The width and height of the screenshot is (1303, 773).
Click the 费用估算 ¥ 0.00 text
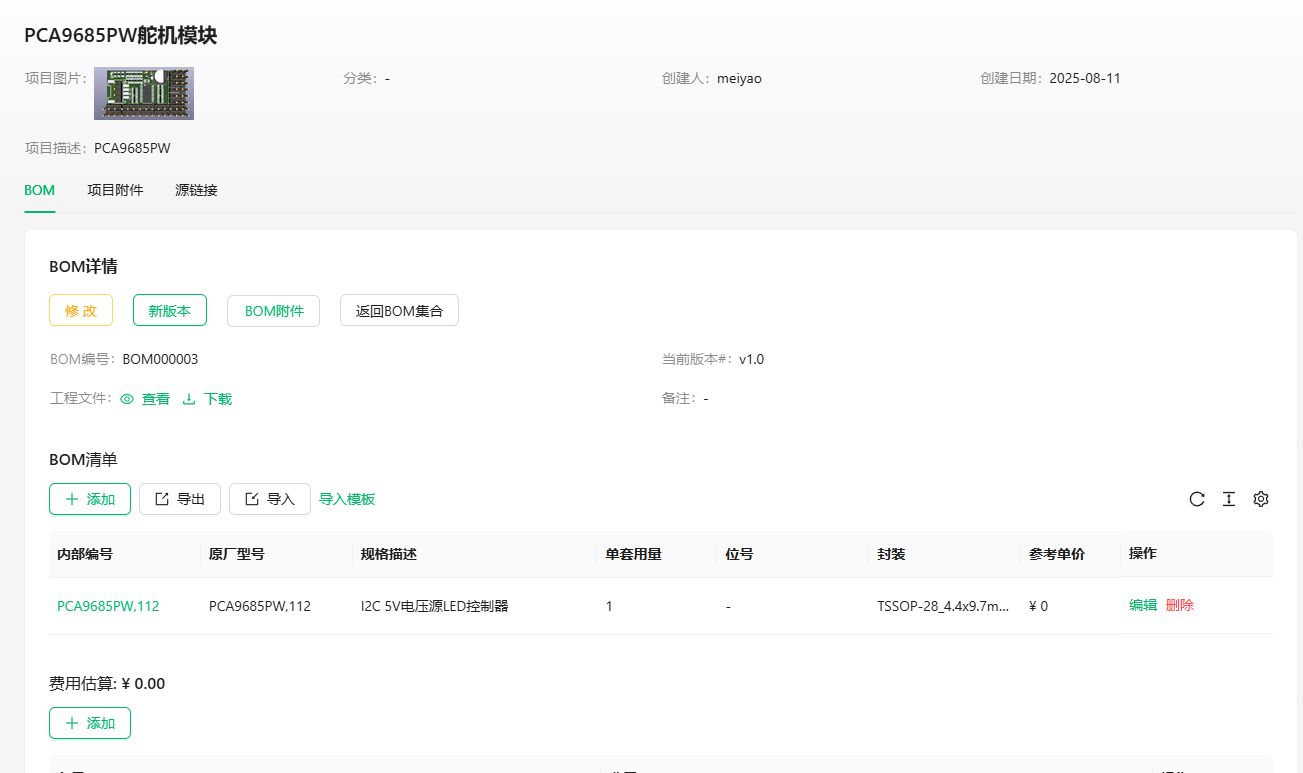(x=107, y=684)
